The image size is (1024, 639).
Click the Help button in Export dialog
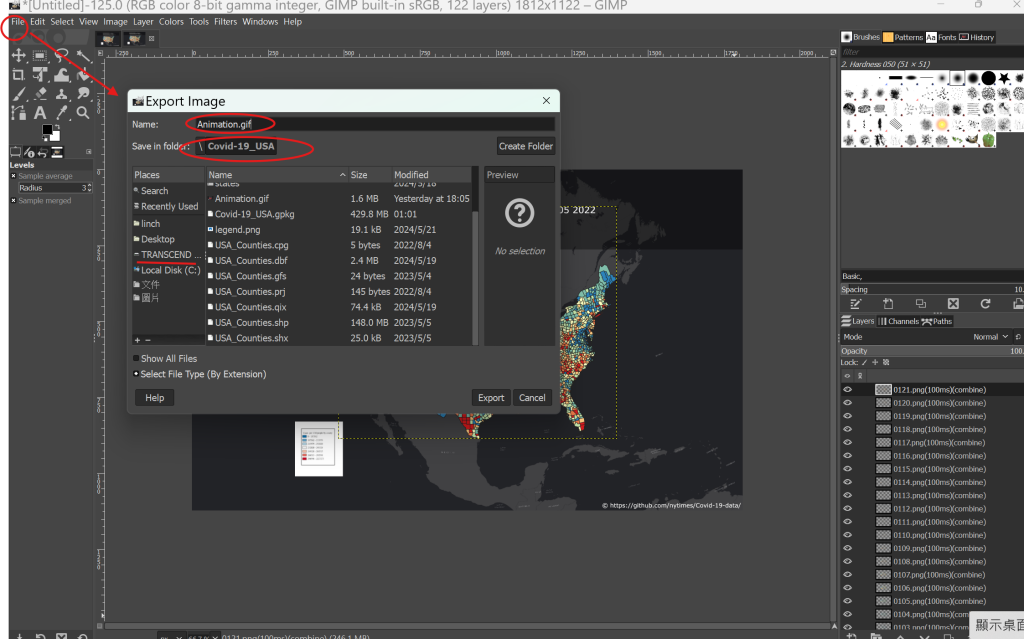click(x=154, y=397)
